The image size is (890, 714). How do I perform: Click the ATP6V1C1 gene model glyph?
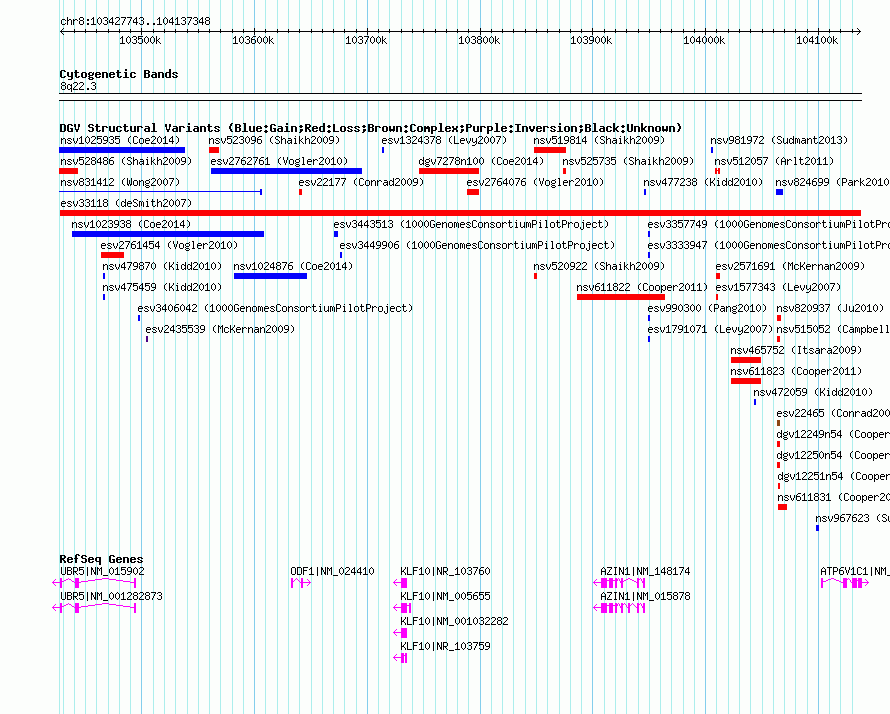click(845, 583)
